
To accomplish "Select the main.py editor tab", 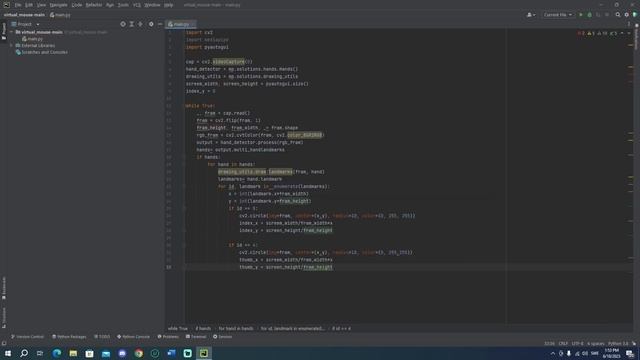I will pyautogui.click(x=180, y=24).
